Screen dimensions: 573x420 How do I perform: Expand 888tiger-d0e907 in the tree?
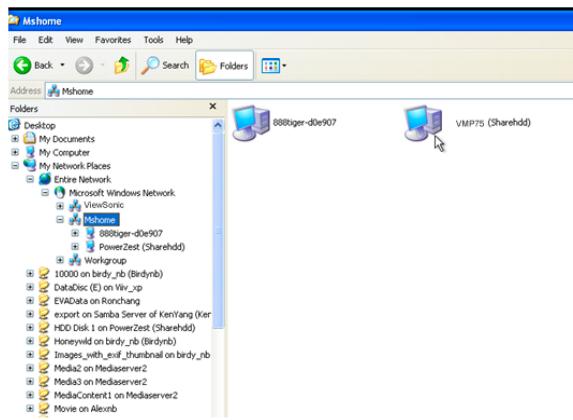coord(75,233)
